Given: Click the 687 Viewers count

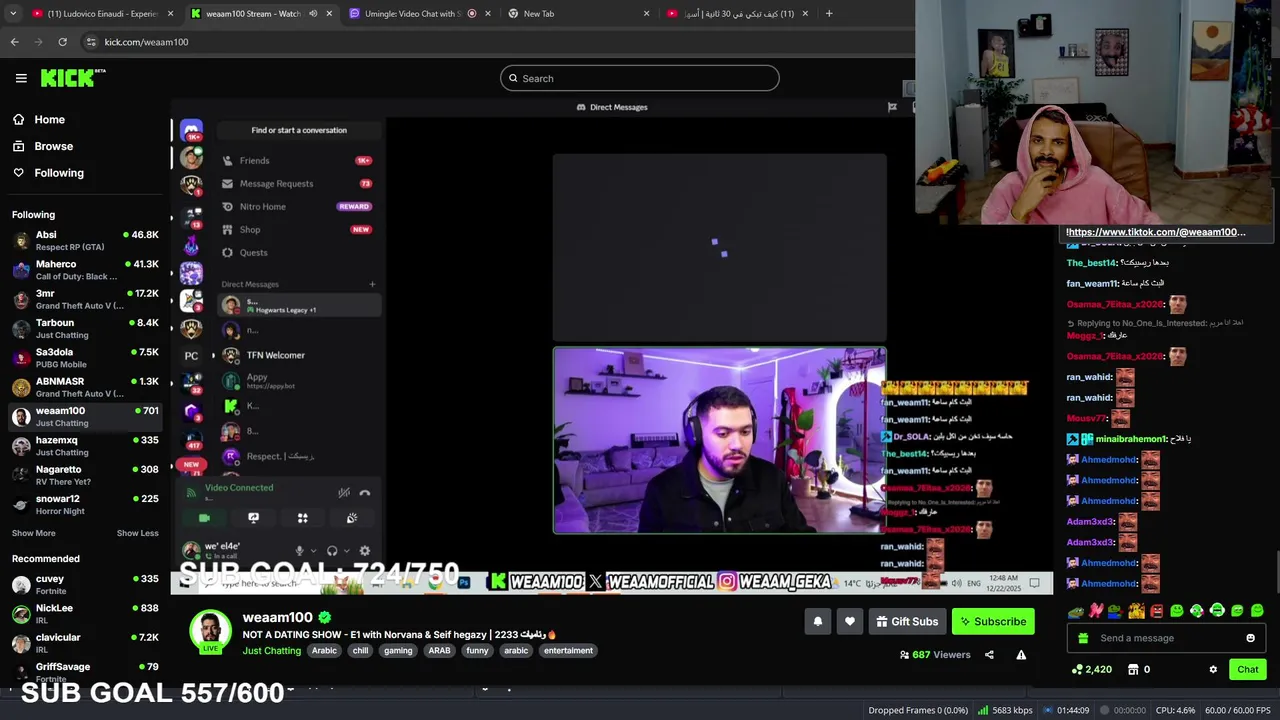Looking at the screenshot, I should [x=935, y=655].
